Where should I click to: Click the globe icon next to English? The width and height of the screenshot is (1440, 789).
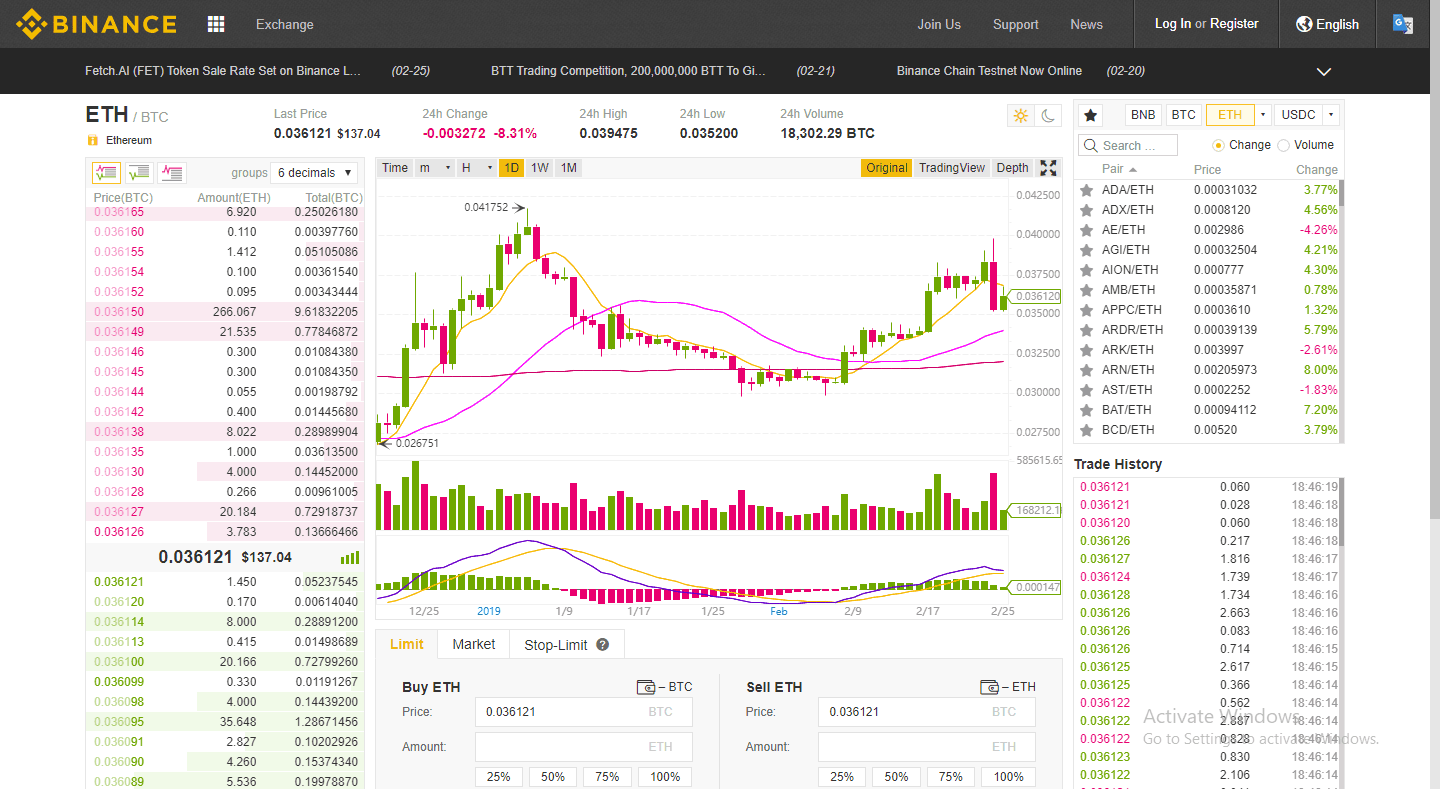tap(1304, 24)
